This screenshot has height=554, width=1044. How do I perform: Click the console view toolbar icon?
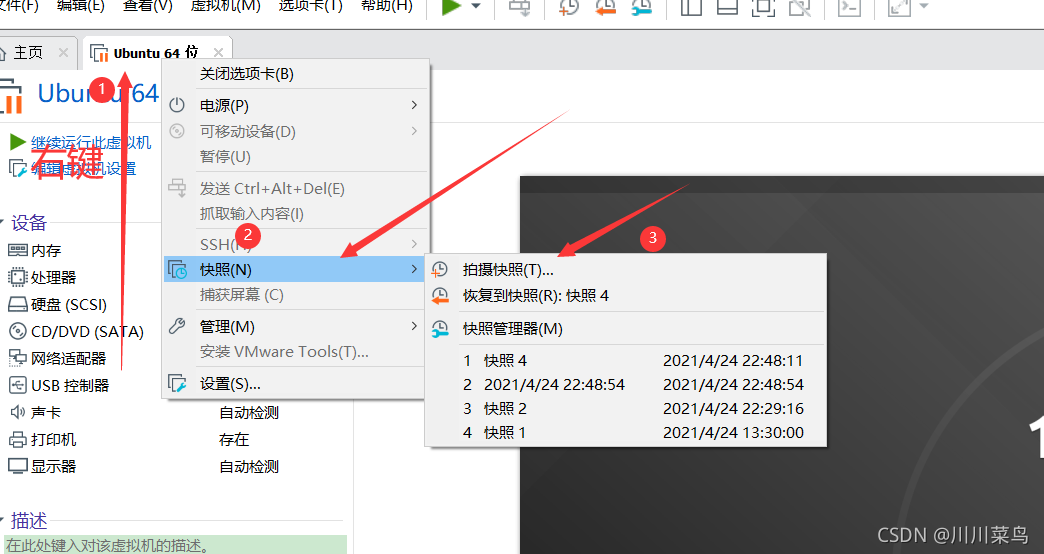(x=849, y=7)
